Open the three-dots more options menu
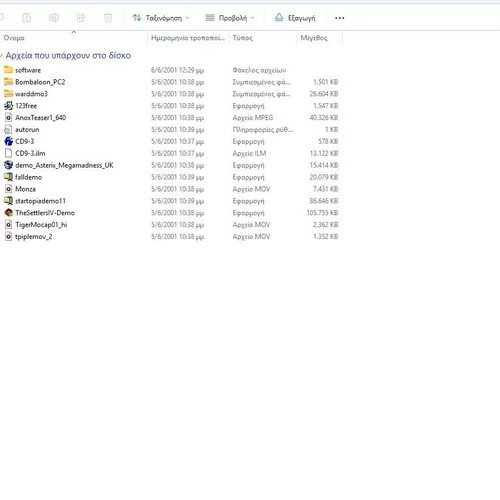The image size is (500, 500). (339, 18)
